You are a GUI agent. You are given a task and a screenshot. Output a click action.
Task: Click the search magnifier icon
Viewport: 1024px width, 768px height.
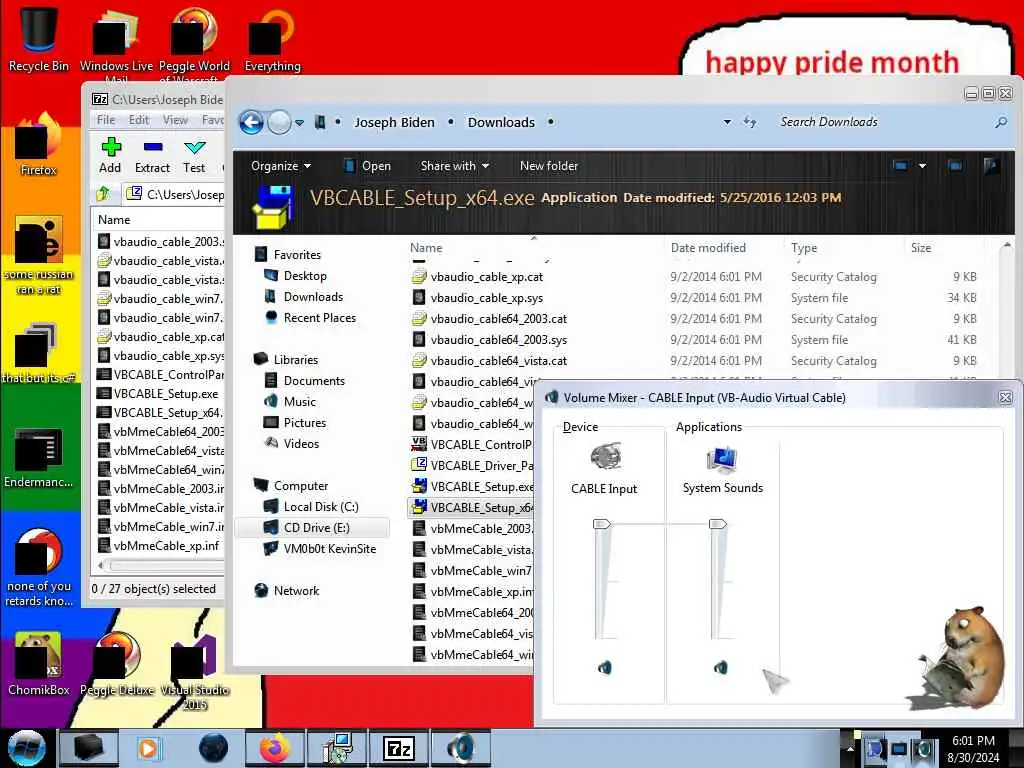[1000, 122]
